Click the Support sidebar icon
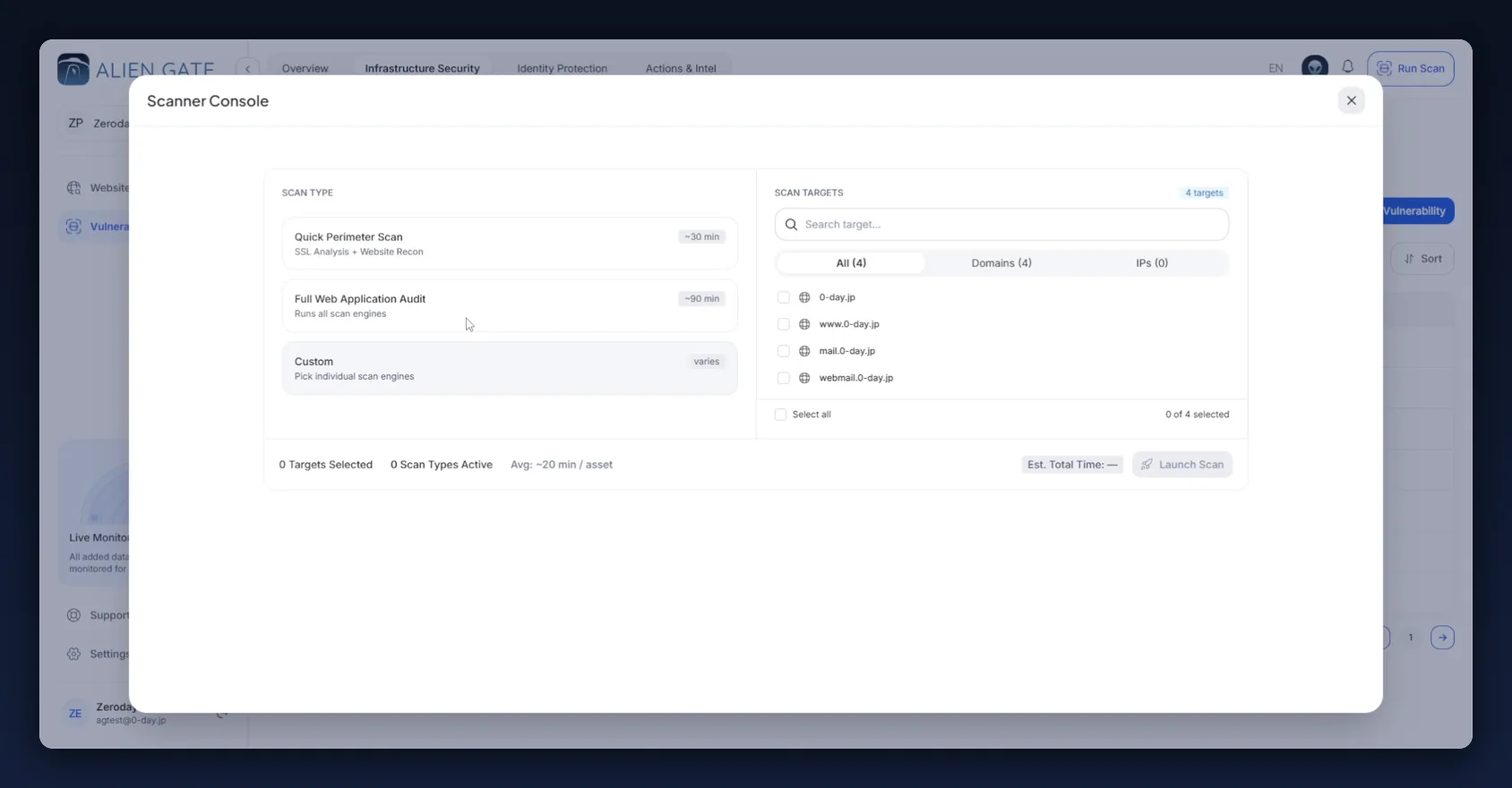1512x788 pixels. [x=73, y=615]
